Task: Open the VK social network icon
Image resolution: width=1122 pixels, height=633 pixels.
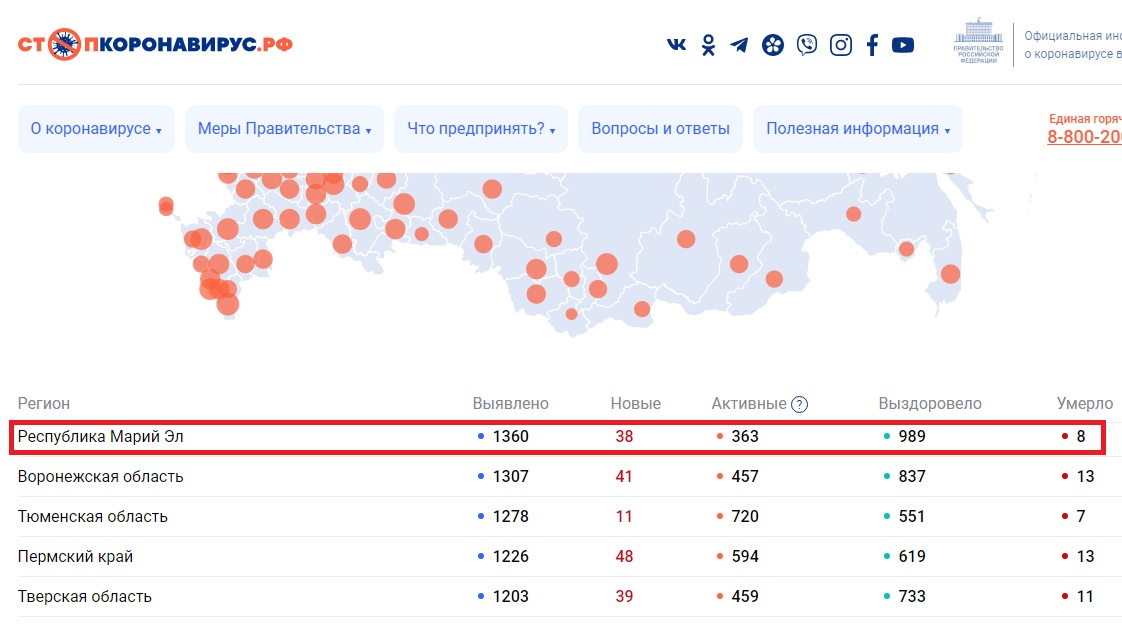Action: pyautogui.click(x=677, y=45)
